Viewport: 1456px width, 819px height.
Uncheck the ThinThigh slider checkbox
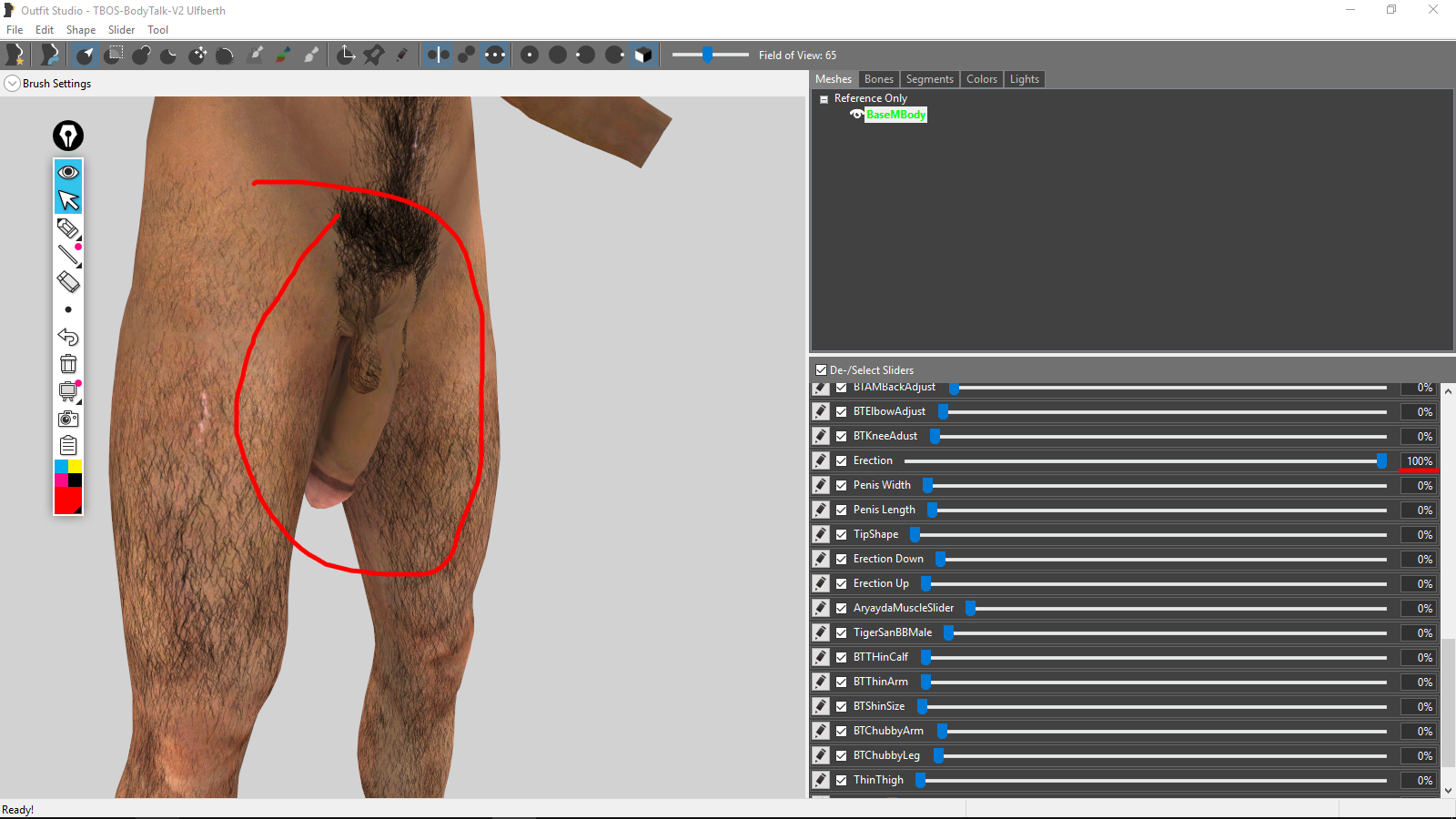point(842,780)
